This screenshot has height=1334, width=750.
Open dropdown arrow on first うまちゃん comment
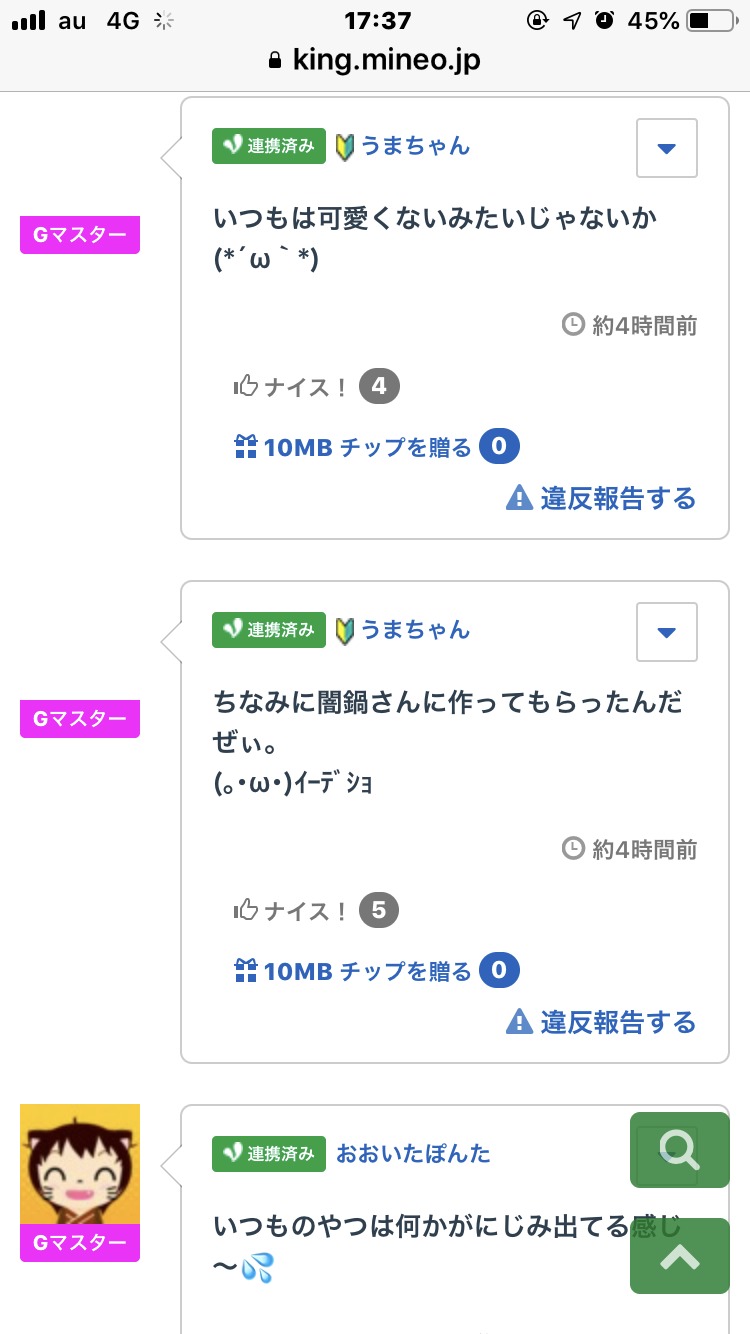tap(667, 148)
